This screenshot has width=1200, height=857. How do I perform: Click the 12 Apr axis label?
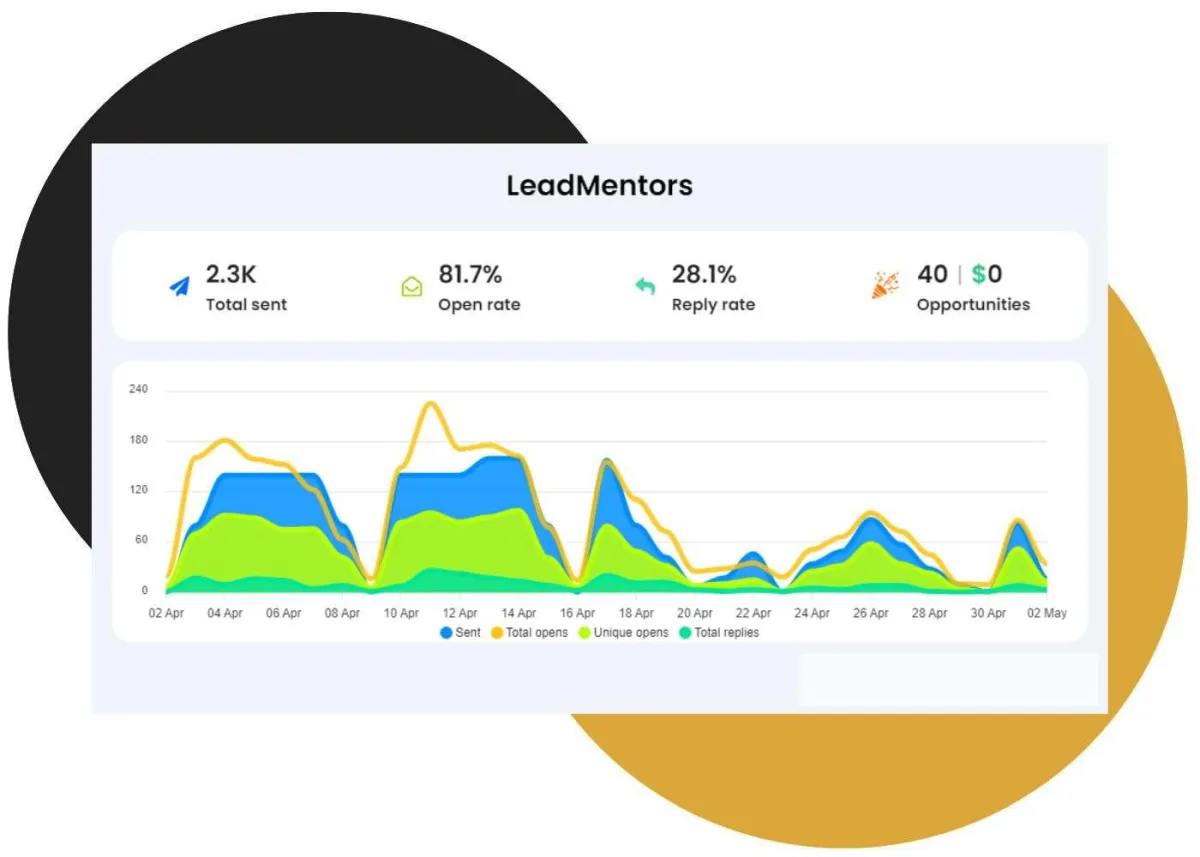(460, 614)
